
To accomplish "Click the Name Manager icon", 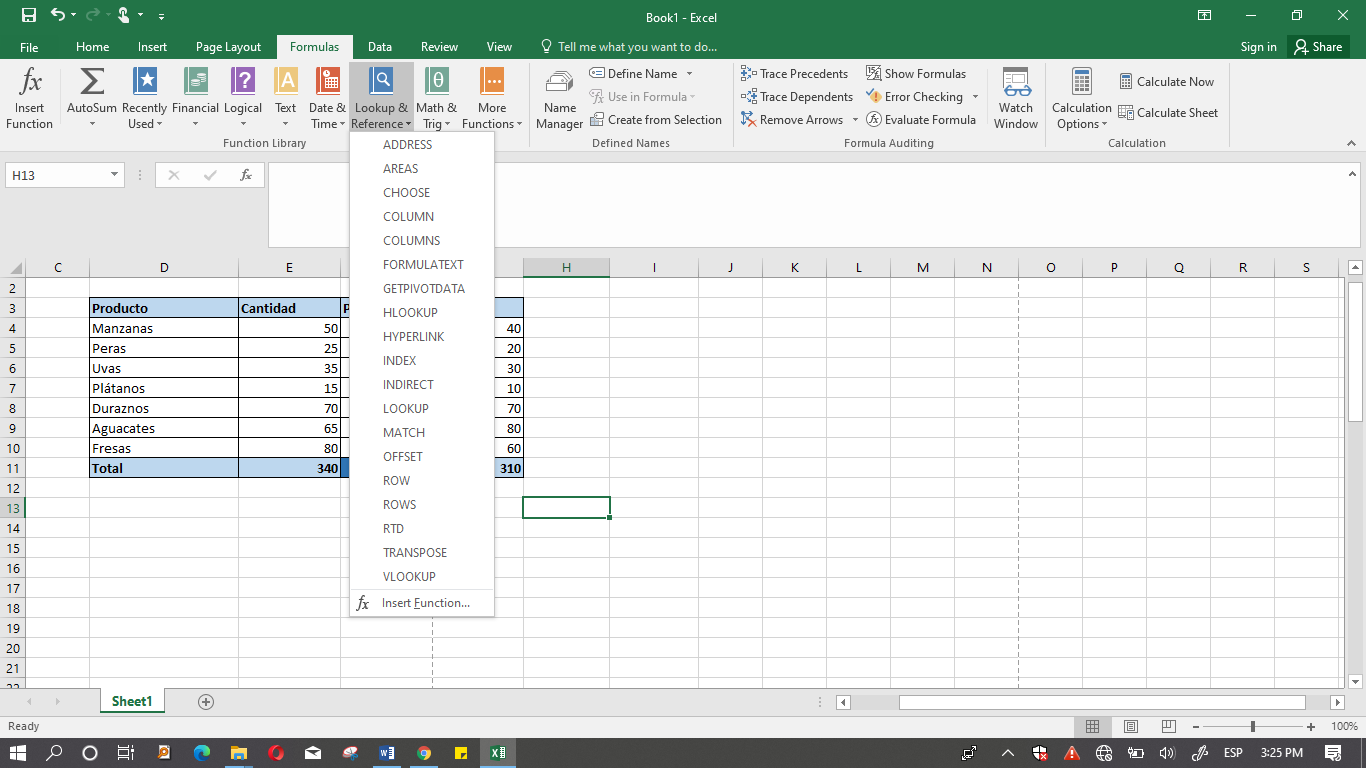I will [x=558, y=97].
